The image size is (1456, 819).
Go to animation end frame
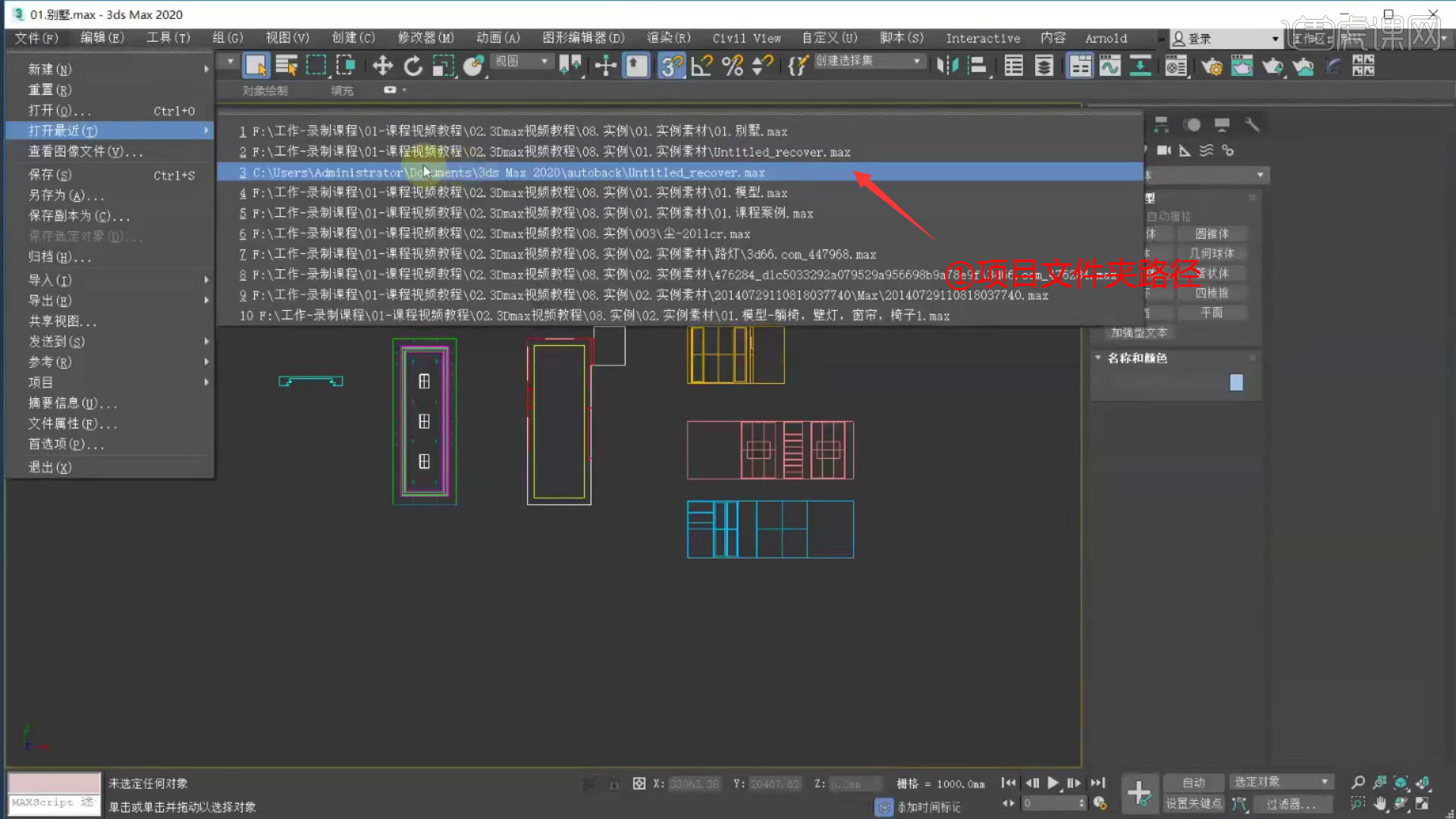[x=1097, y=783]
